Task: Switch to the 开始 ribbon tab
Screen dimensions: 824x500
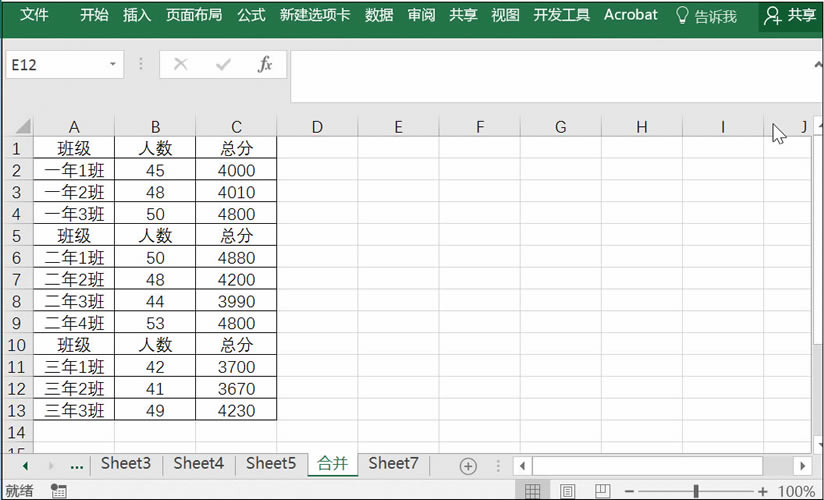Action: tap(94, 15)
